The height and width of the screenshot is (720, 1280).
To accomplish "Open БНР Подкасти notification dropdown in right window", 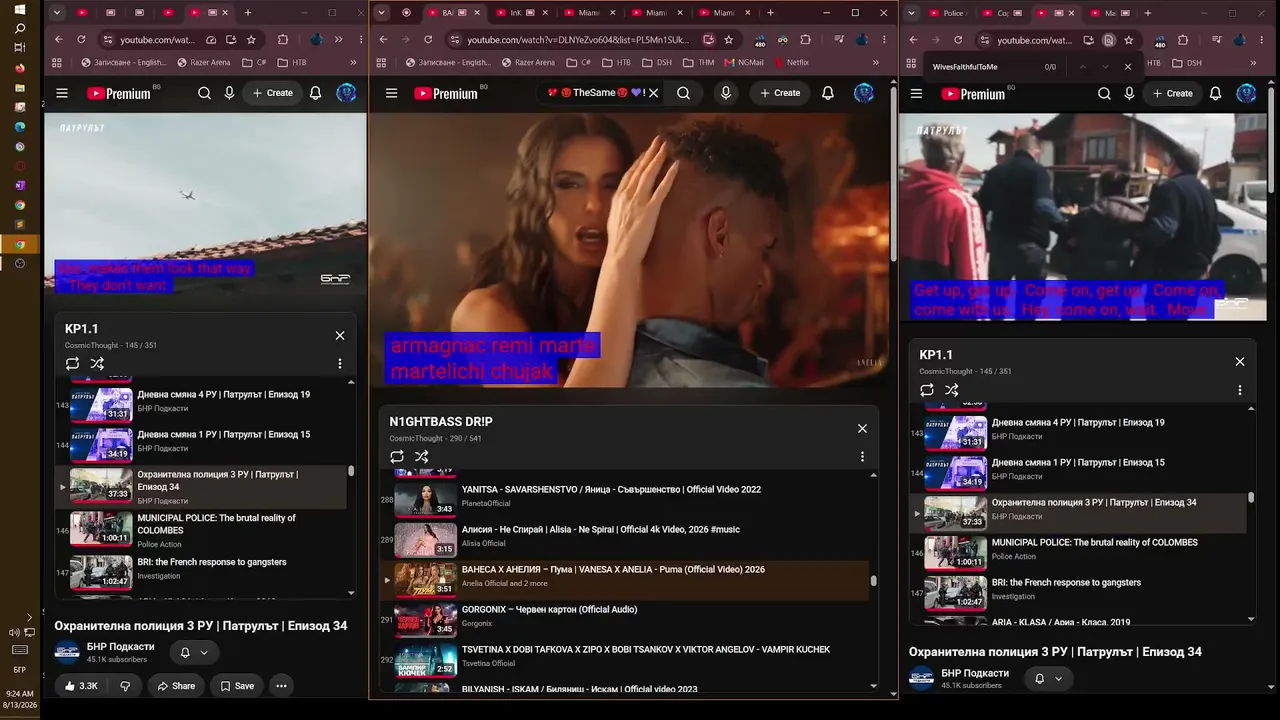I will click(1048, 678).
